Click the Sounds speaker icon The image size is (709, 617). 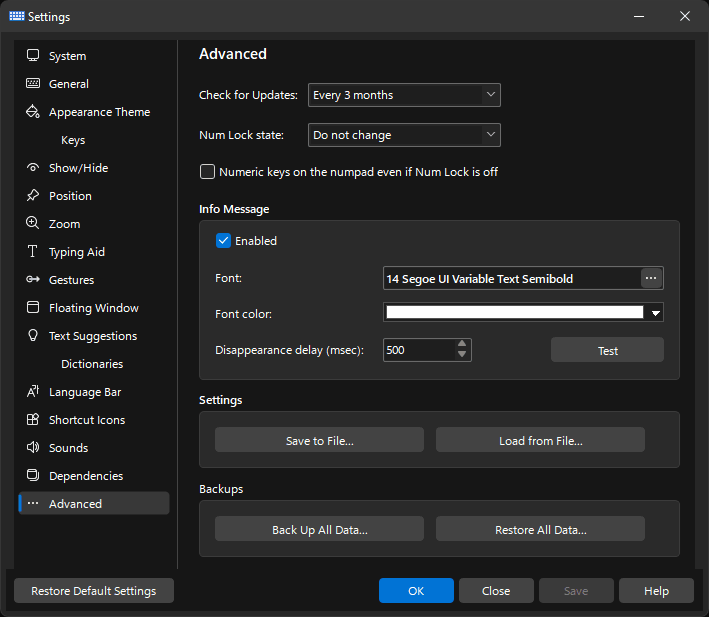click(x=33, y=447)
